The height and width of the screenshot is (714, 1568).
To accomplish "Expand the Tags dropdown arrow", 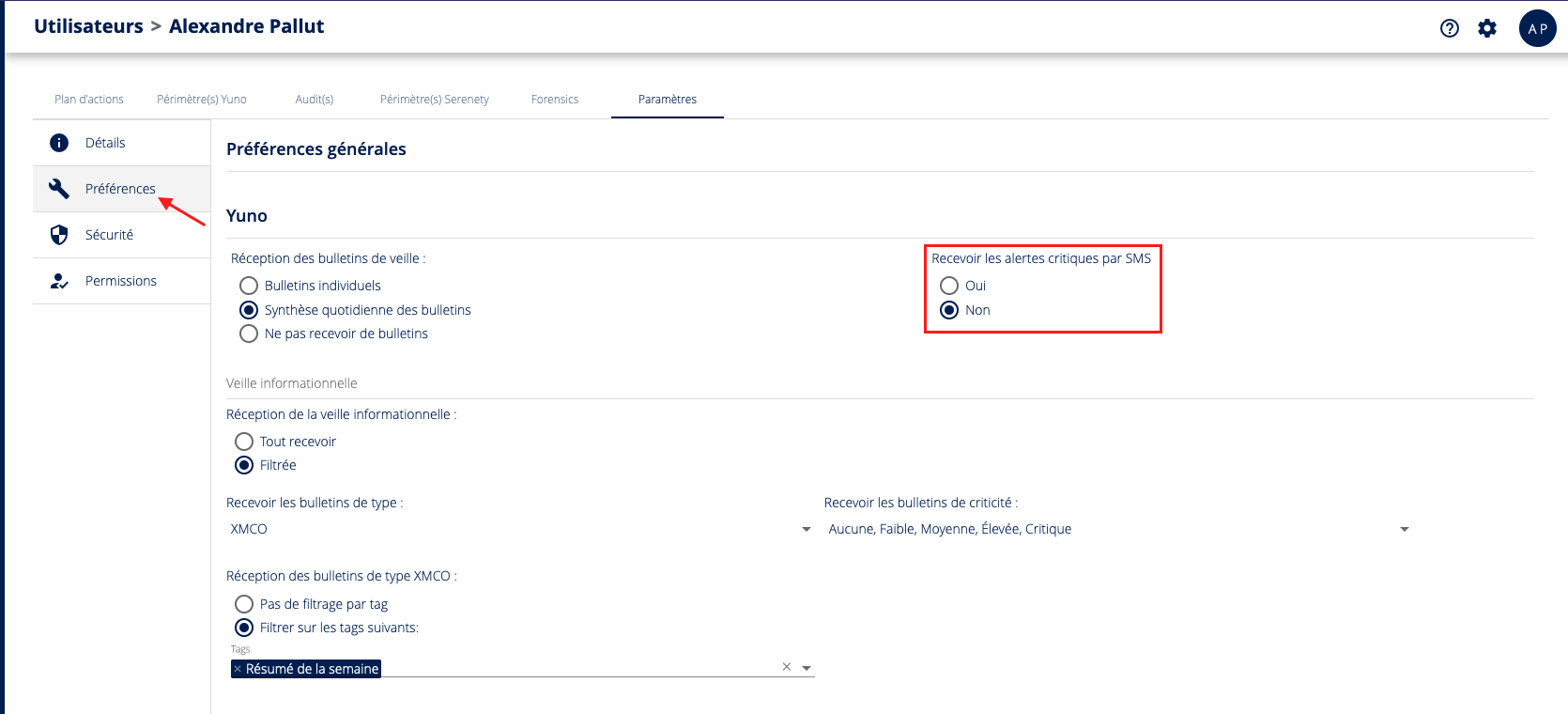I will pos(807,668).
